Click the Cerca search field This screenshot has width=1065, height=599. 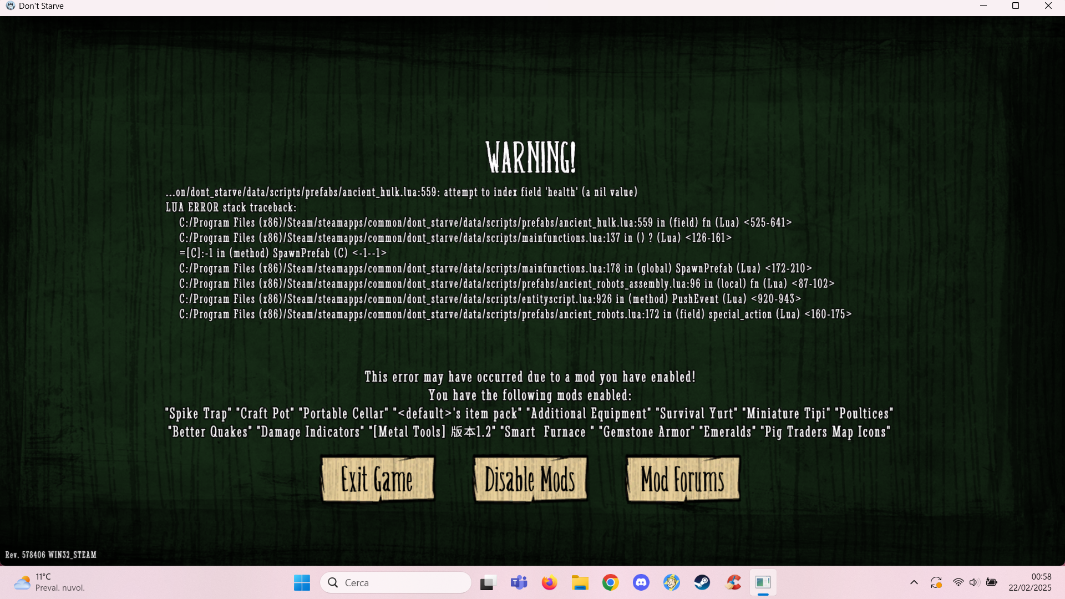pyautogui.click(x=396, y=582)
